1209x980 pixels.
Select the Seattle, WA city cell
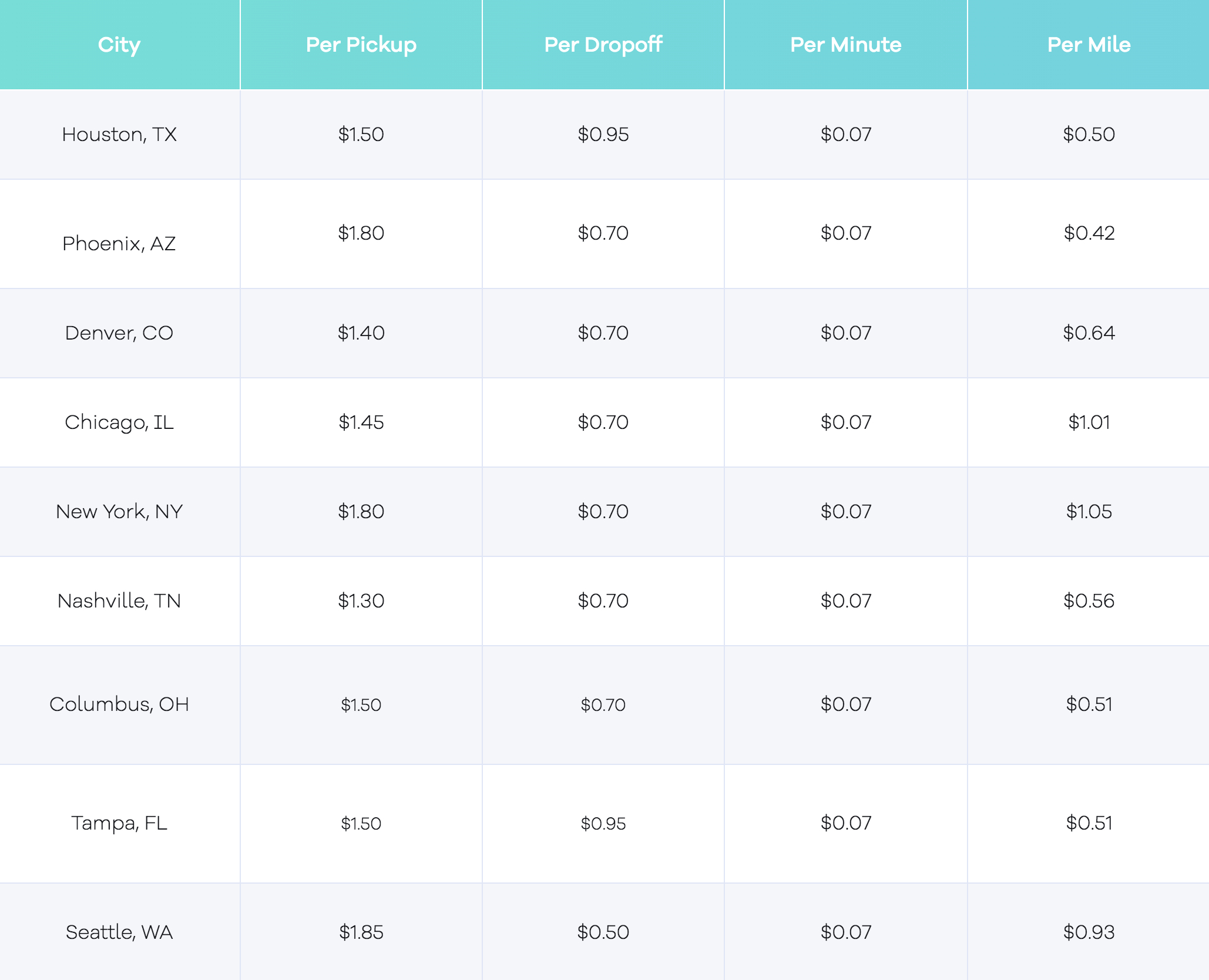pyautogui.click(x=119, y=932)
